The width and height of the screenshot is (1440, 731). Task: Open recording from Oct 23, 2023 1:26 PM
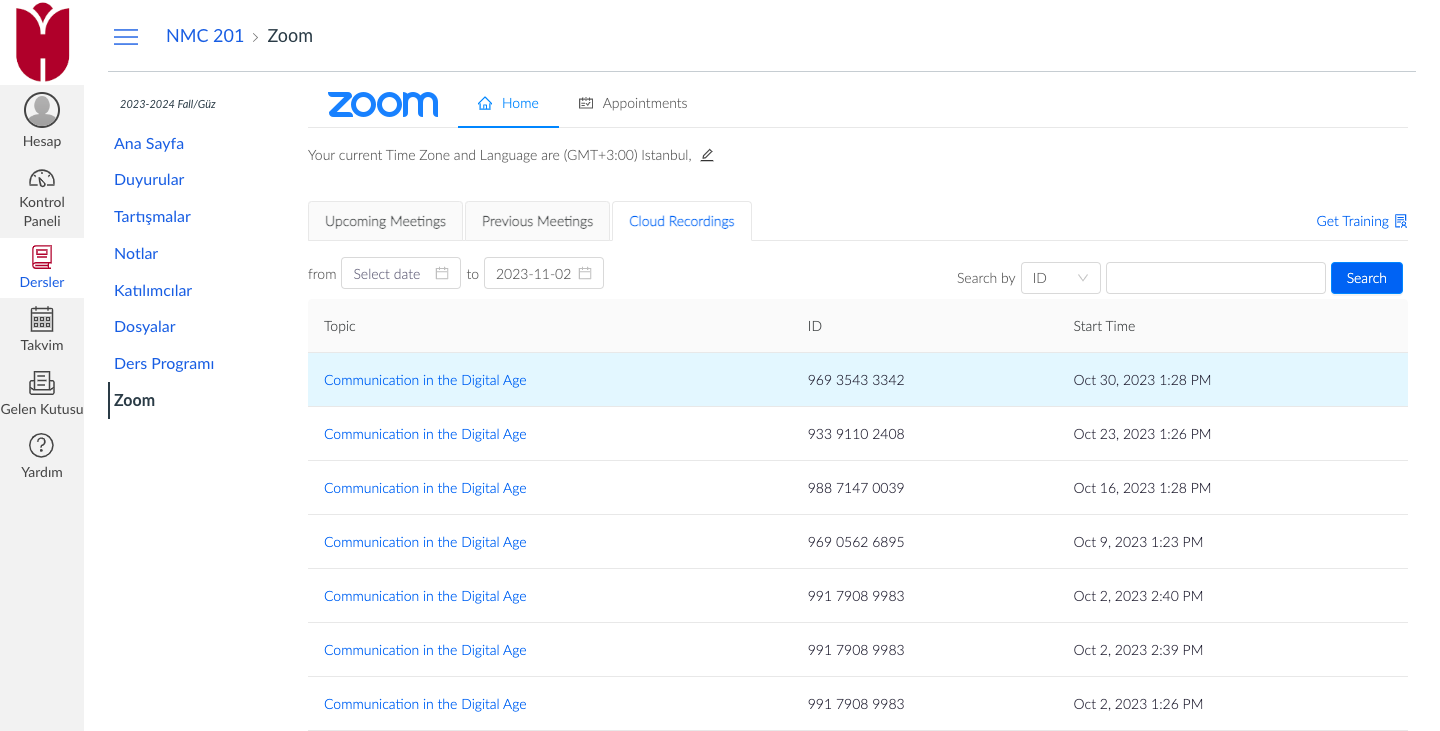tap(425, 434)
